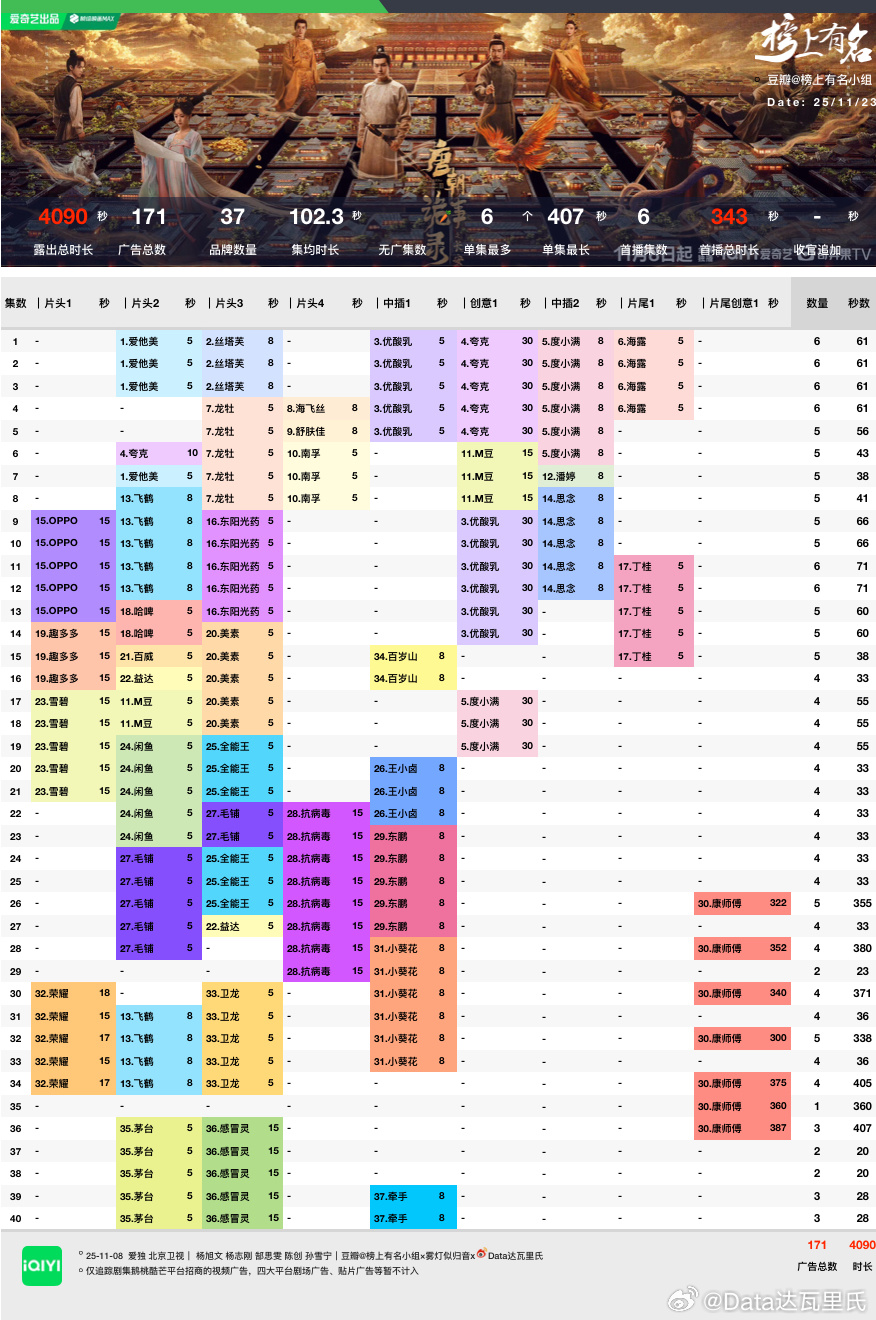Click the 34.百岁山 cell in episode 15
Image resolution: width=876 pixels, height=1320 pixels.
pyautogui.click(x=413, y=656)
